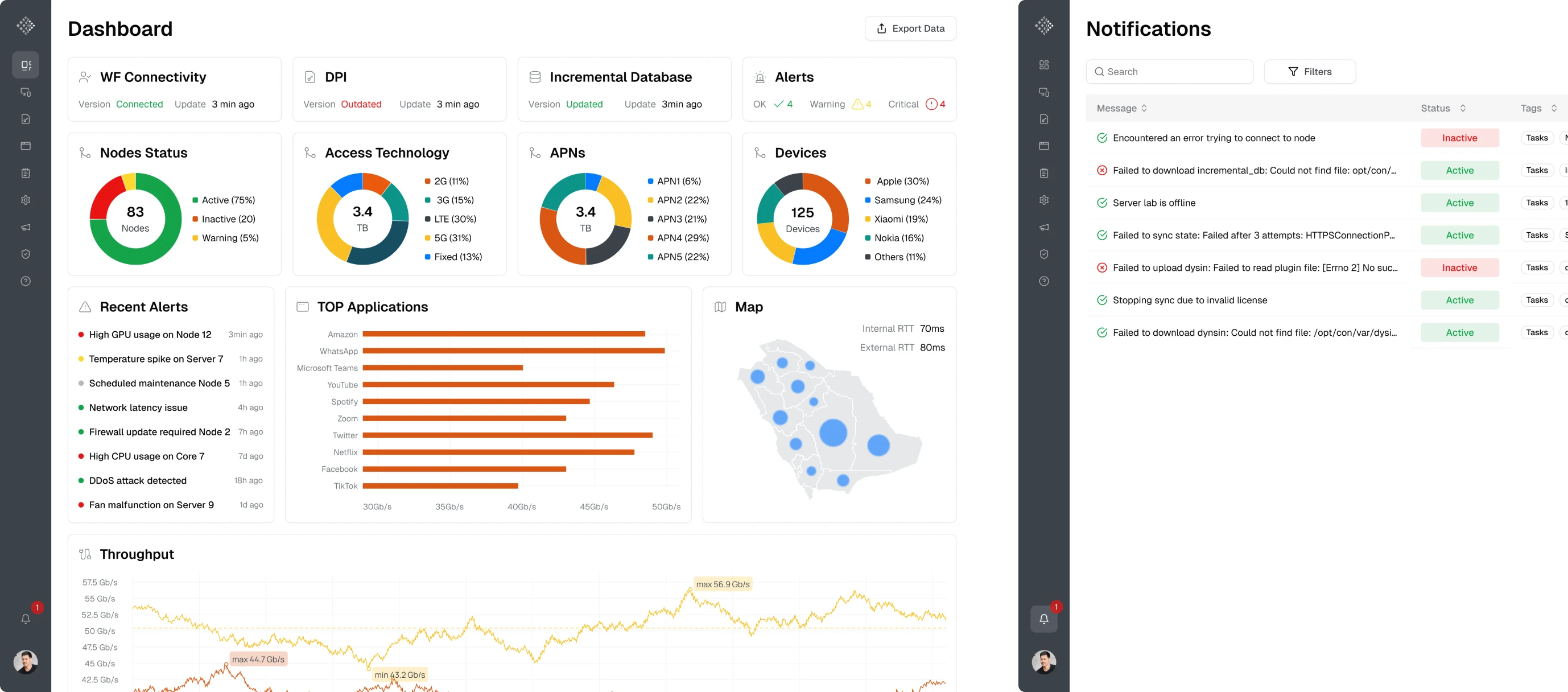This screenshot has height=692, width=1568.
Task: Click highlighted bell icon in Notifications sidebar
Action: 1043,619
